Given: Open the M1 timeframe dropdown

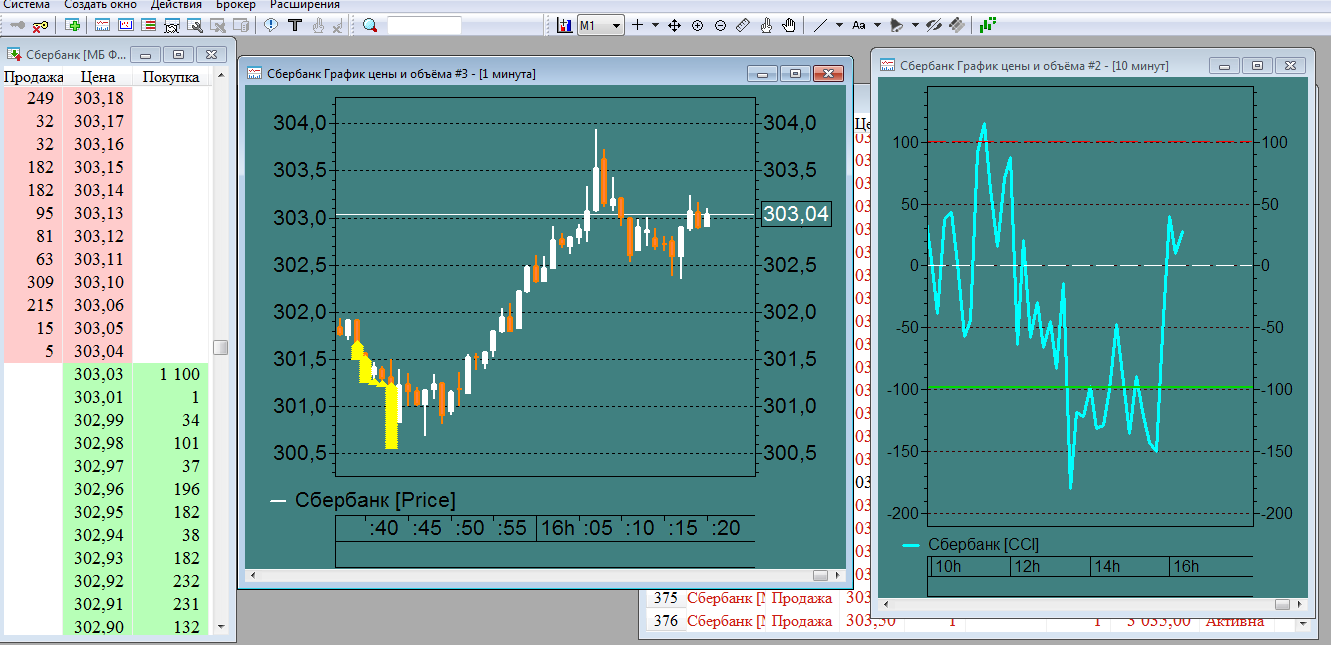Looking at the screenshot, I should 601,25.
